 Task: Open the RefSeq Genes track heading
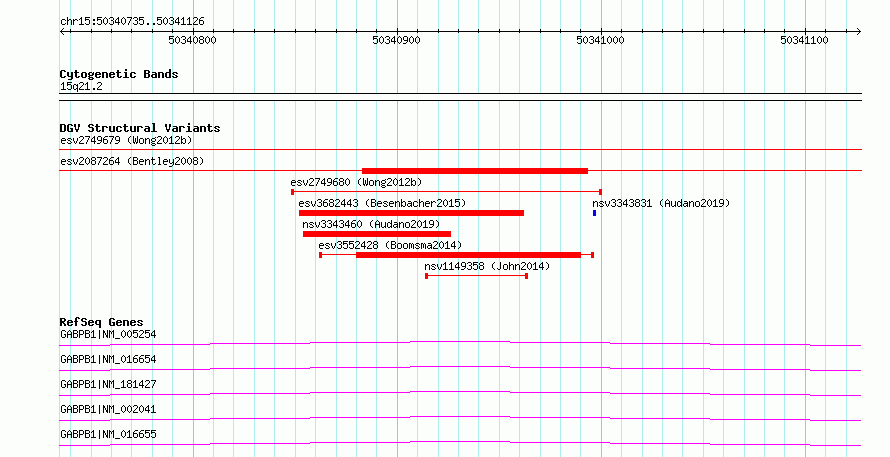point(102,322)
